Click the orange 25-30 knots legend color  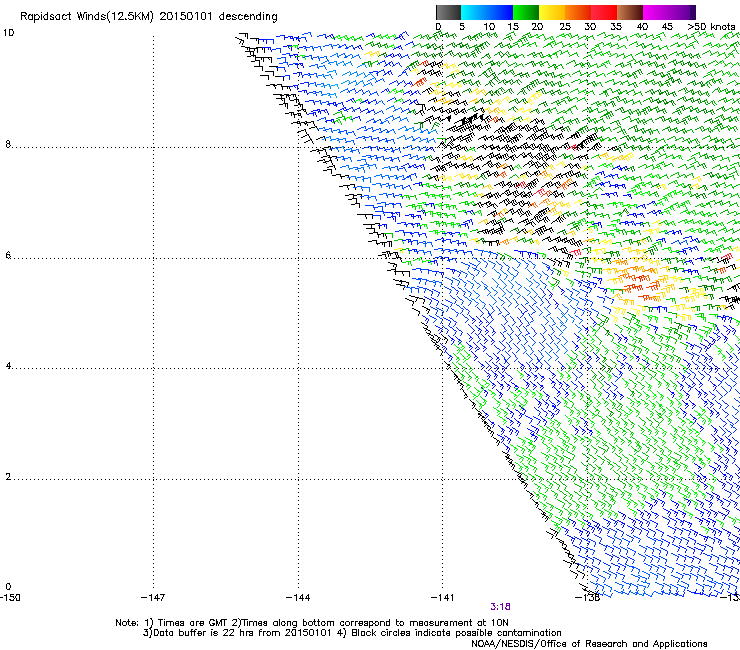578,12
